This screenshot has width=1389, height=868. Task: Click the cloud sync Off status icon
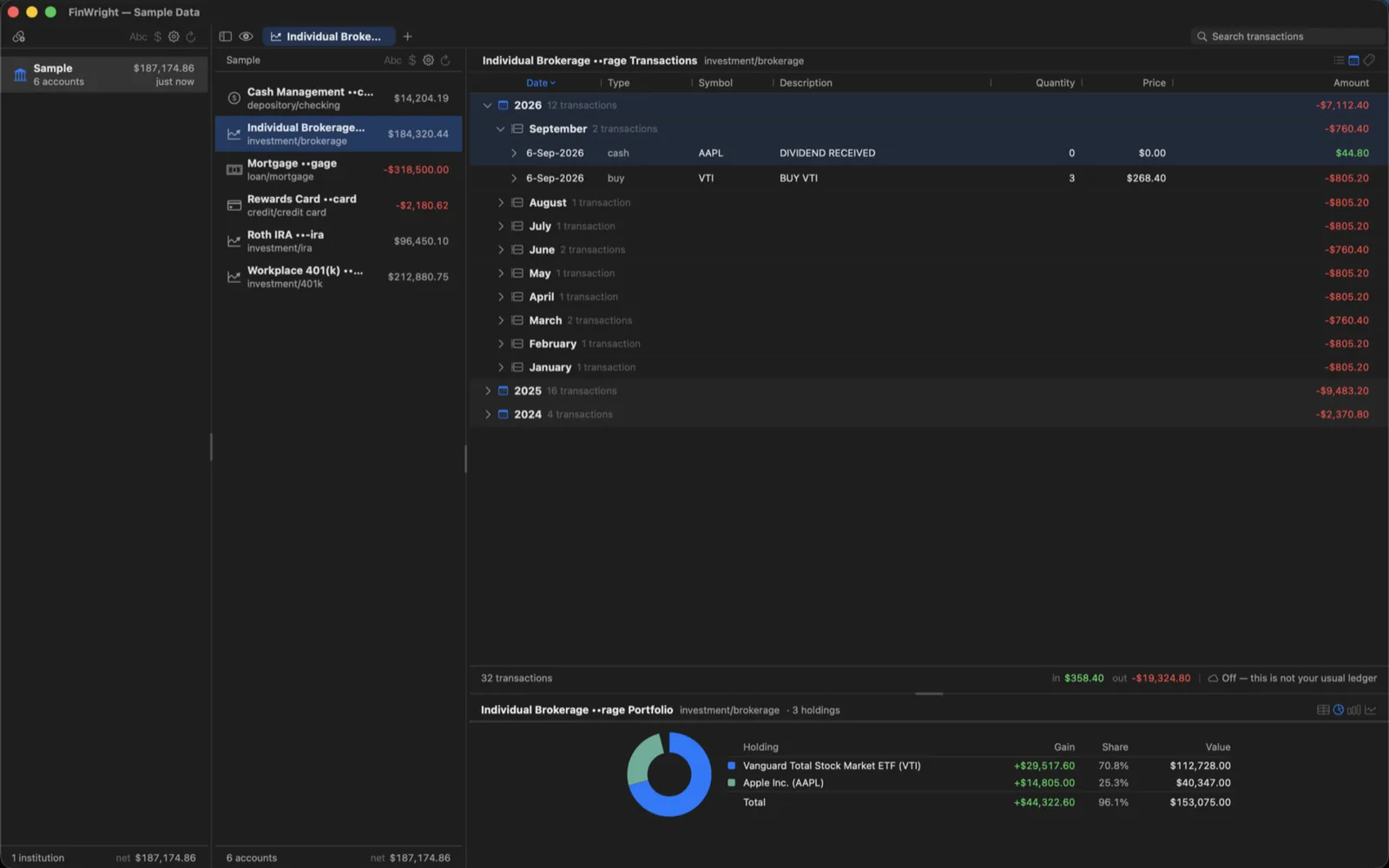(1213, 678)
